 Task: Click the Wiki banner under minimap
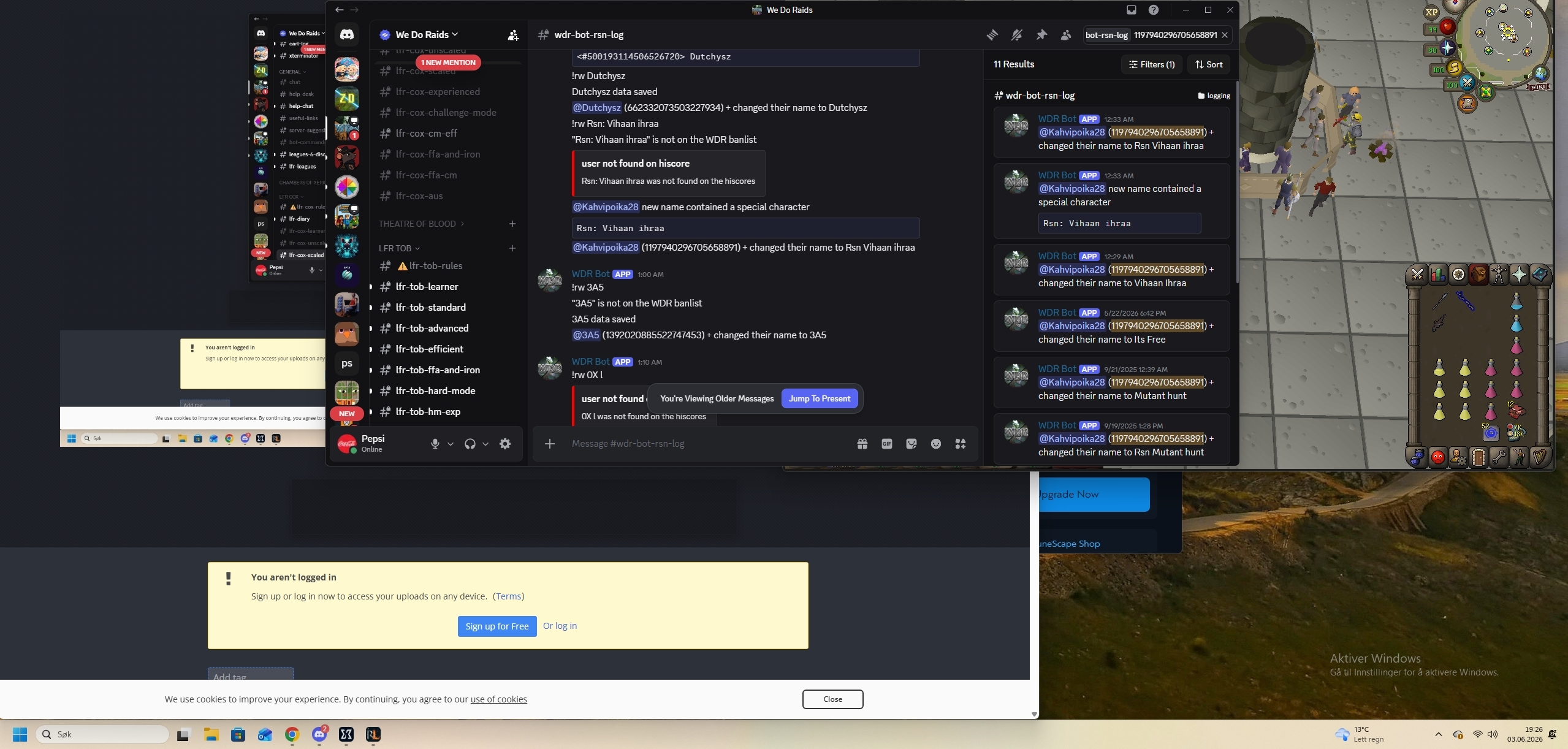coord(1539,87)
